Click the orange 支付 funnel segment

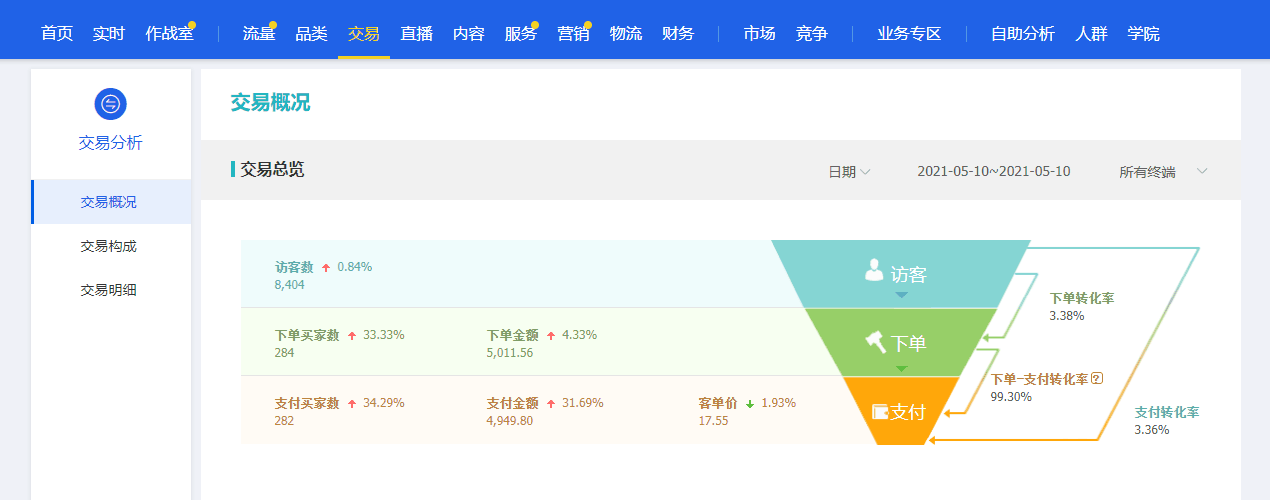coord(901,411)
